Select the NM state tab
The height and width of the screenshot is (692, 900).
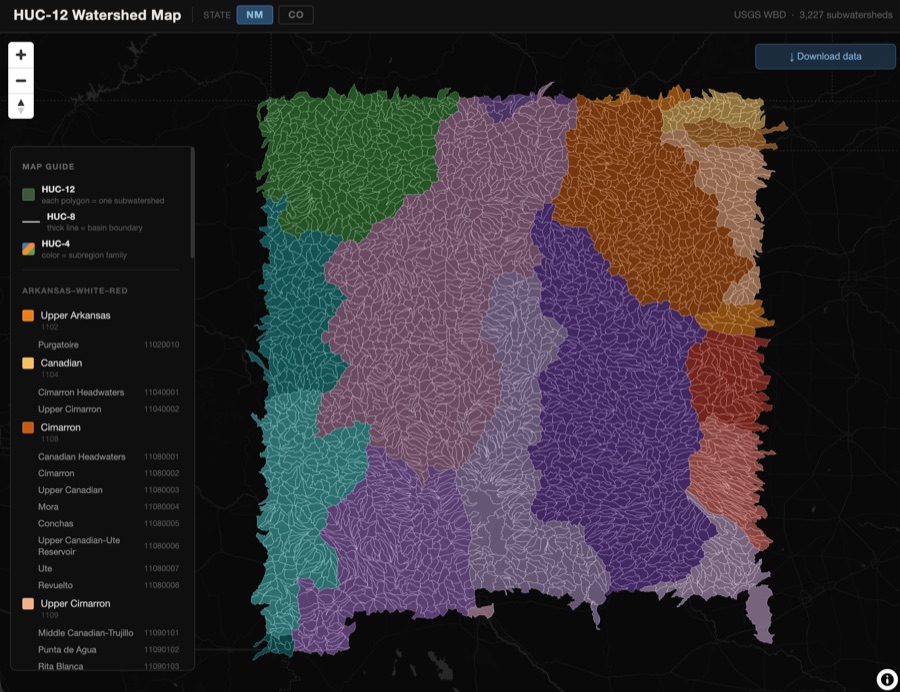pos(253,15)
